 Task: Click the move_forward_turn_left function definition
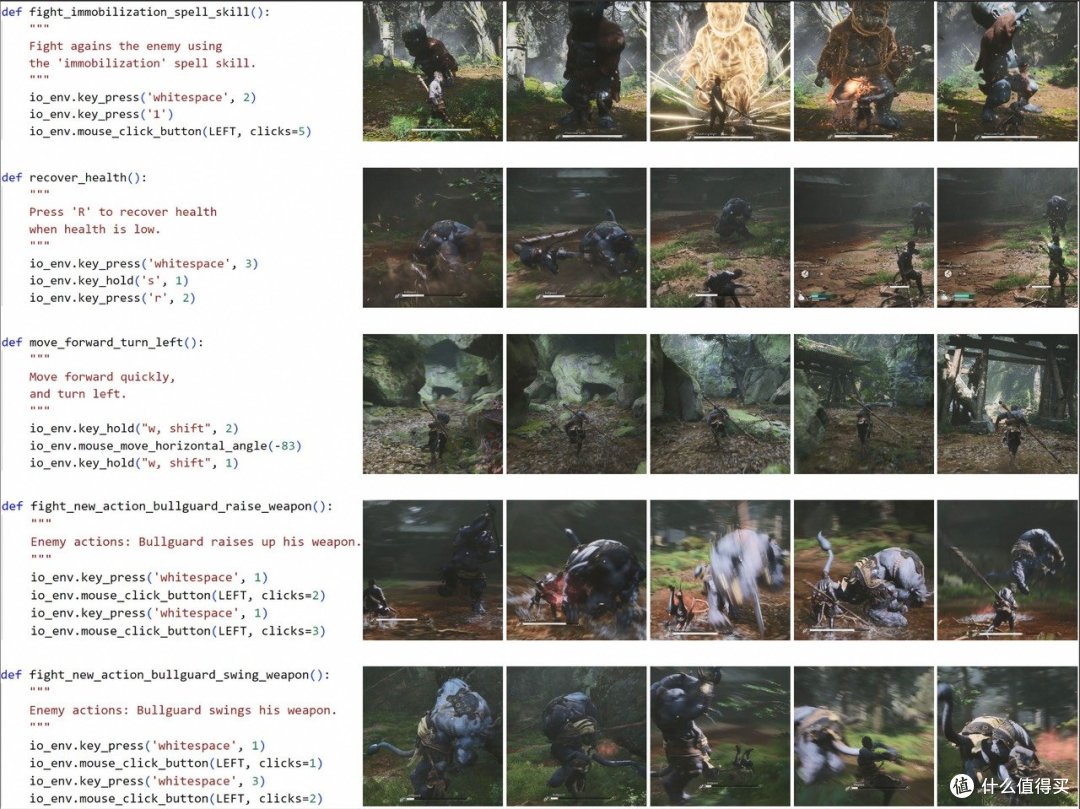(102, 342)
